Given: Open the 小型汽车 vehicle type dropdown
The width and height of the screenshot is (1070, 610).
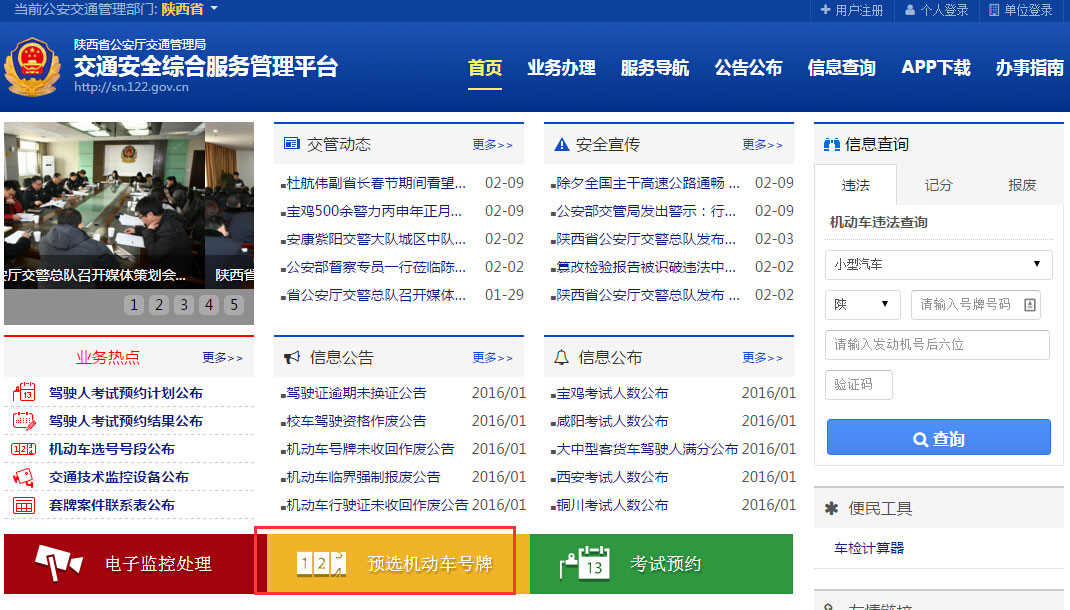Looking at the screenshot, I should click(x=937, y=265).
